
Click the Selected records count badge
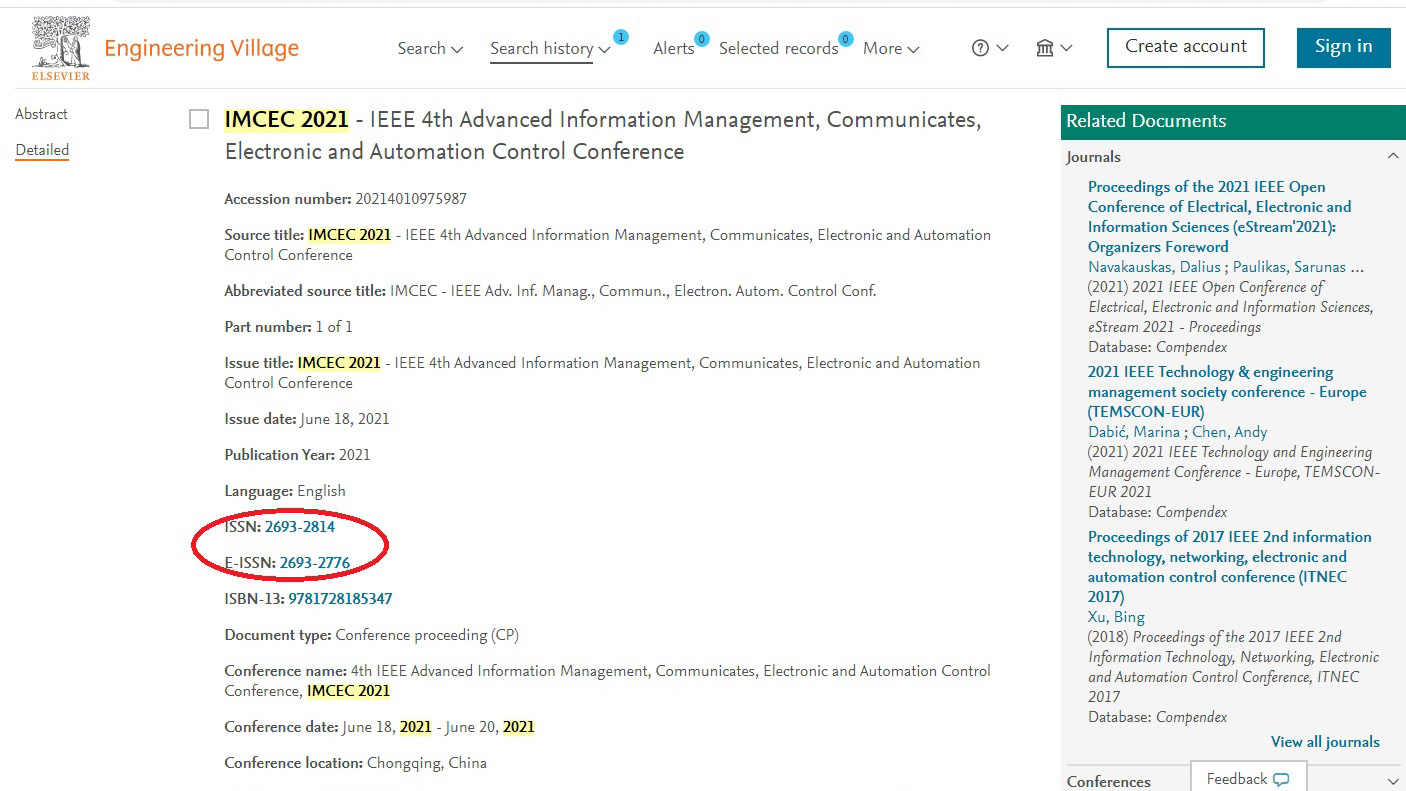846,39
